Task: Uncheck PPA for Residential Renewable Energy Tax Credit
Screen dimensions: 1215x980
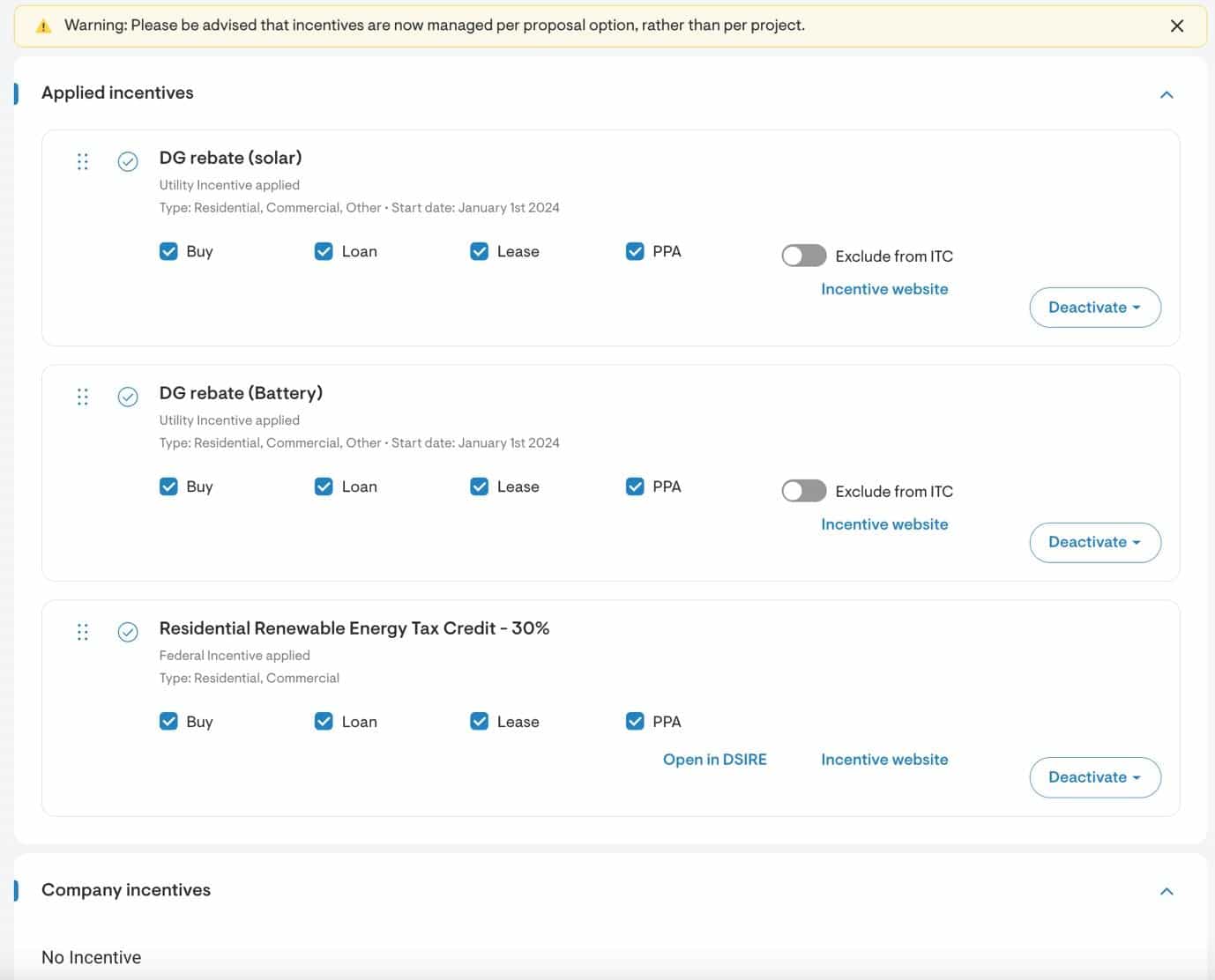Action: [x=635, y=722]
